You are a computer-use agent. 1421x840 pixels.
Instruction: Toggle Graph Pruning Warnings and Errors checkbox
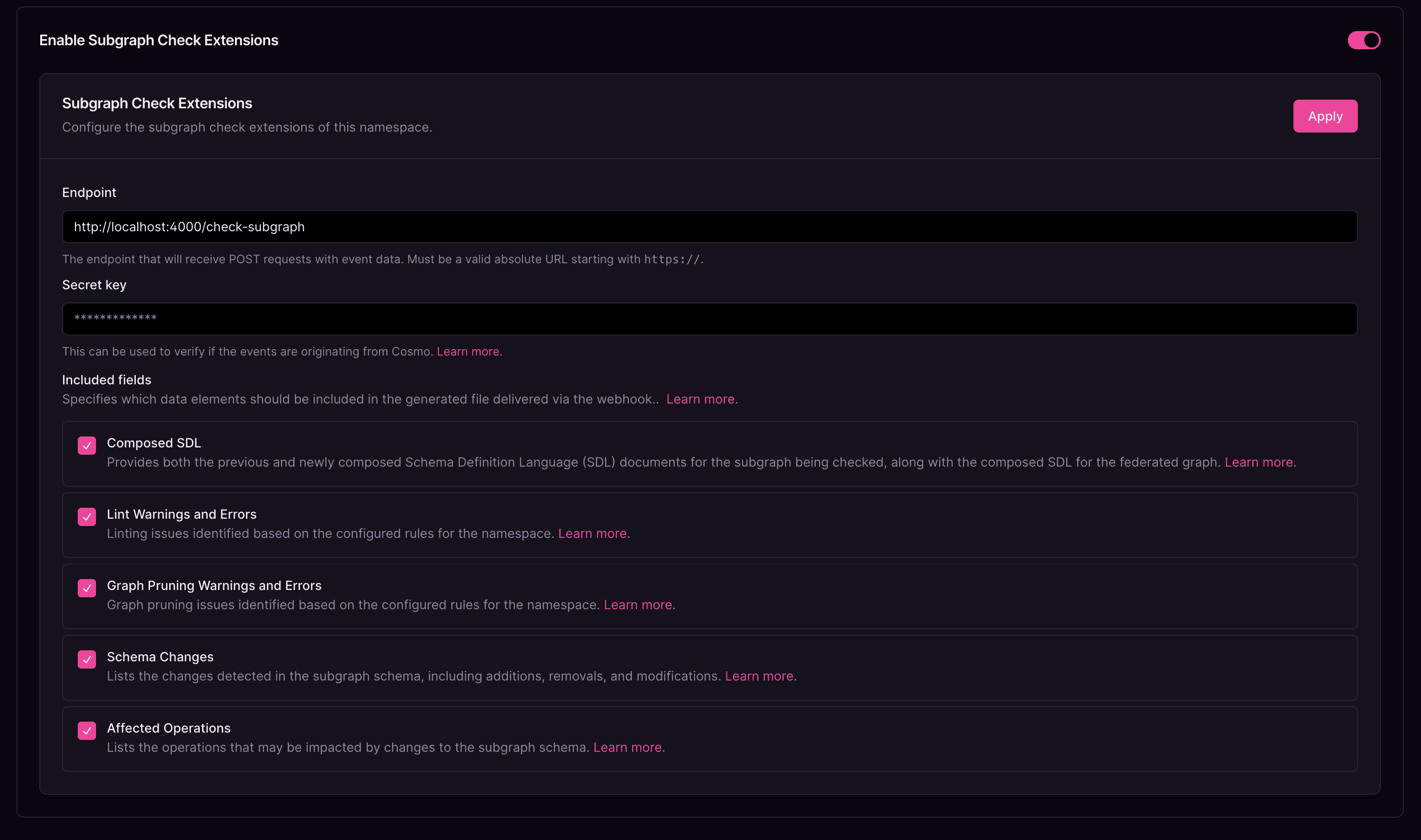[86, 588]
